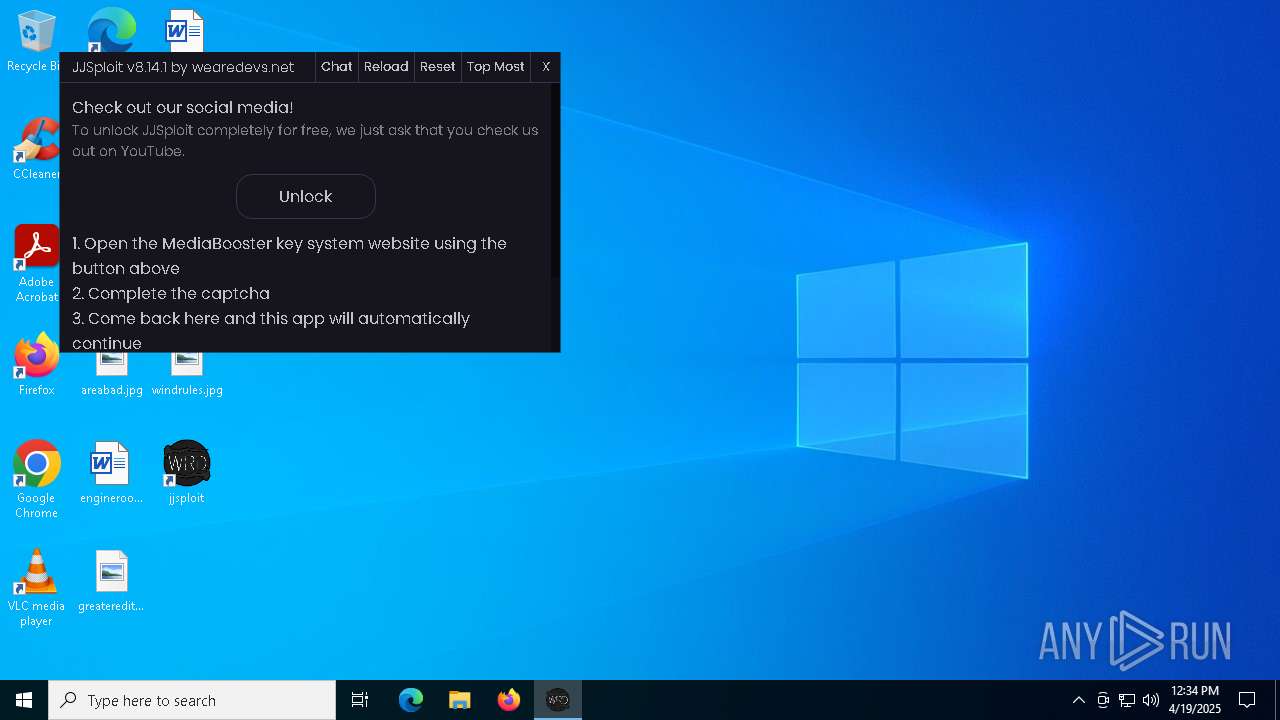Viewport: 1280px width, 720px height.
Task: Select Reload in JJSploit title bar
Action: 386,67
